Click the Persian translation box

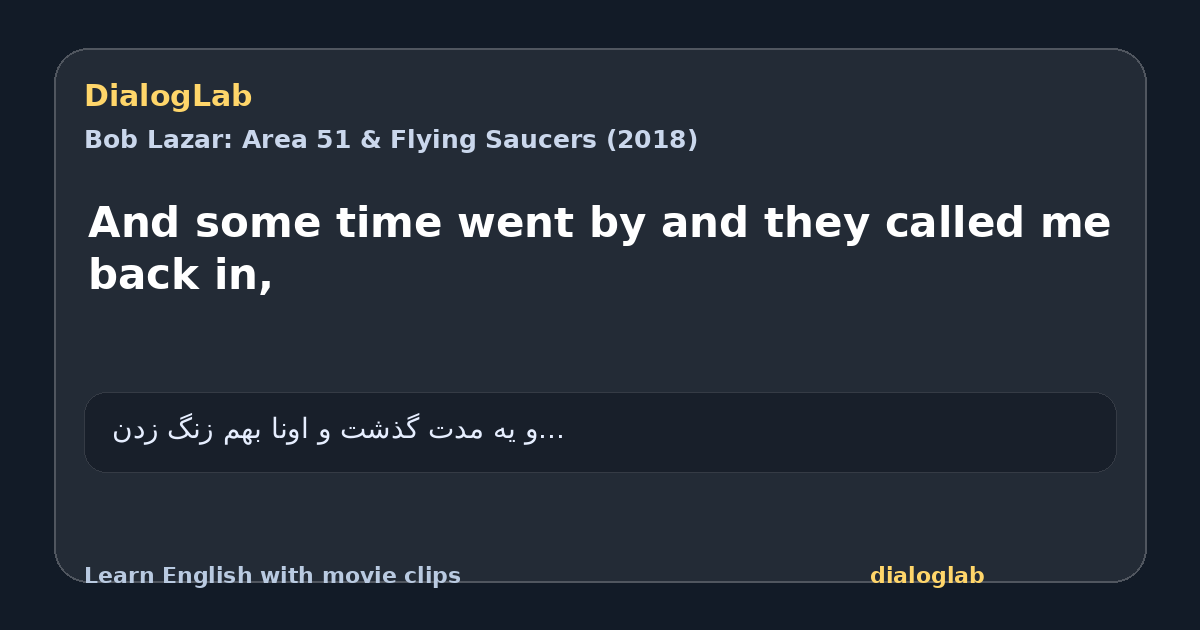coord(600,432)
